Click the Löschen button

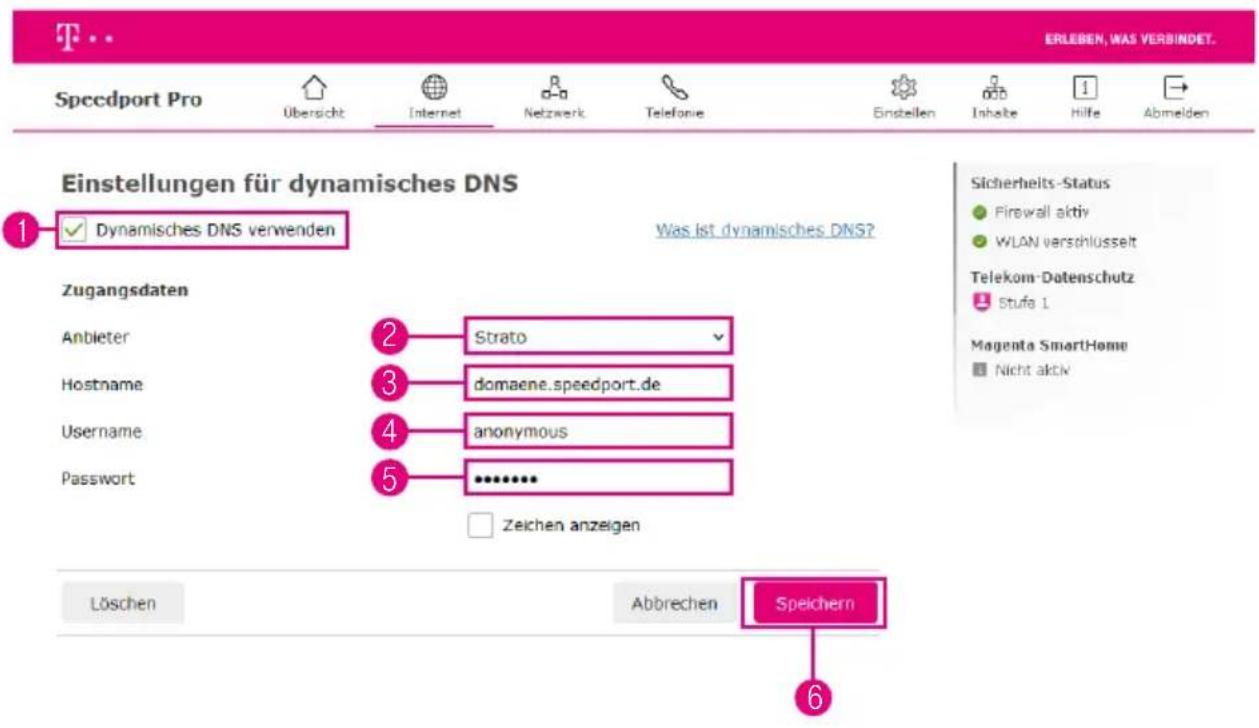123,603
